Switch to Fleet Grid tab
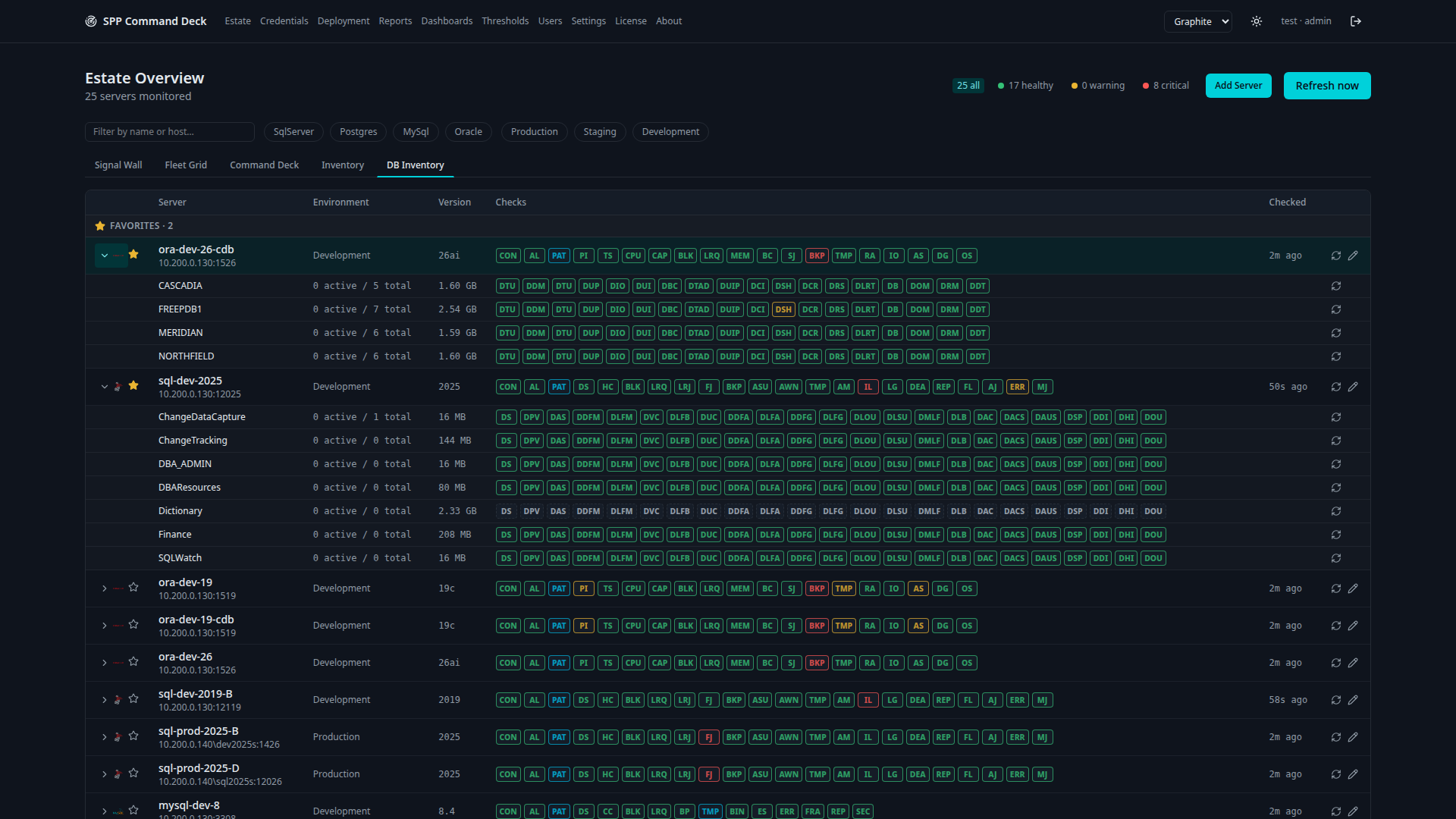 (186, 165)
